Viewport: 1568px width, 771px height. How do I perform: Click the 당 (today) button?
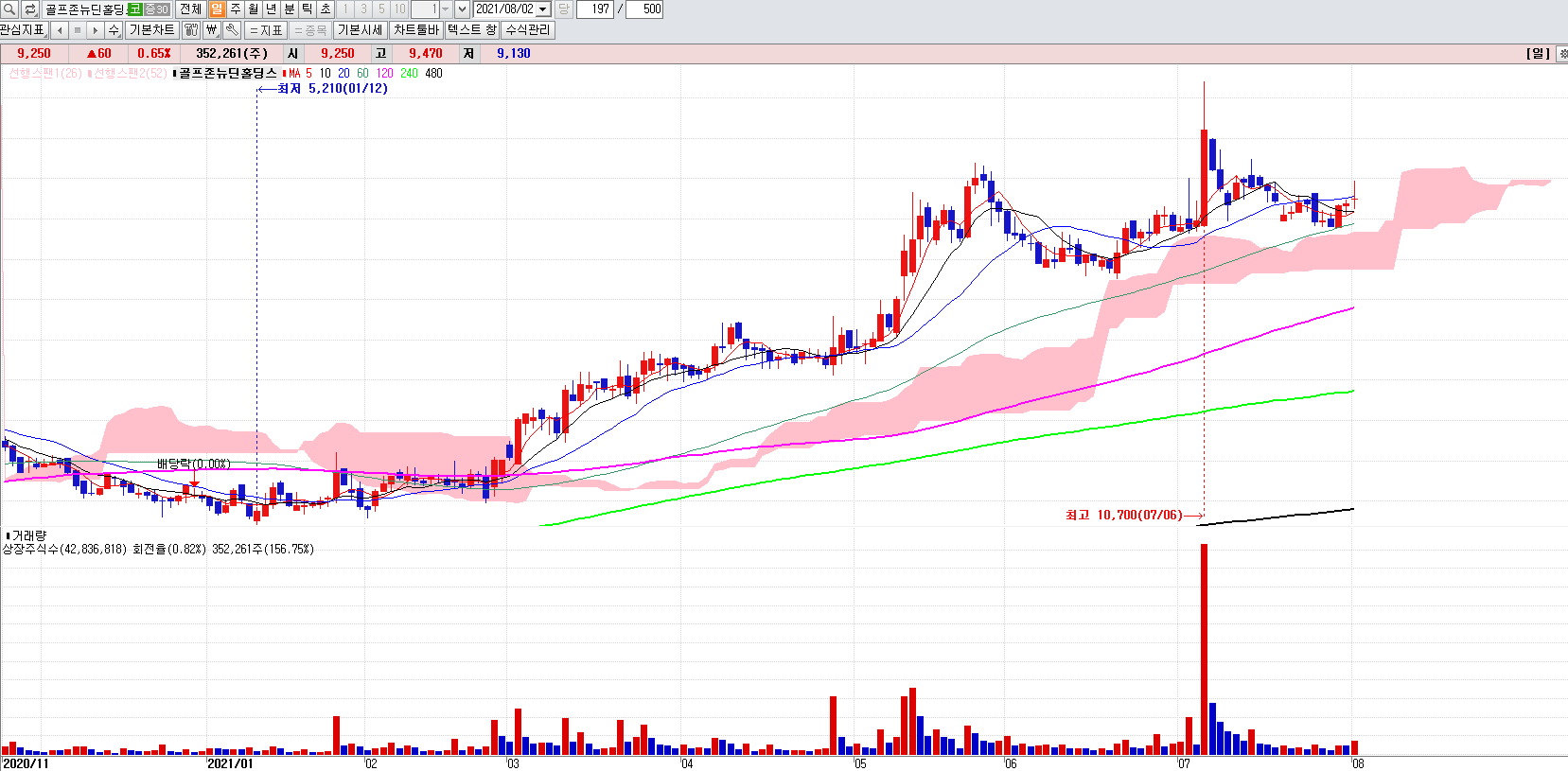(x=563, y=9)
